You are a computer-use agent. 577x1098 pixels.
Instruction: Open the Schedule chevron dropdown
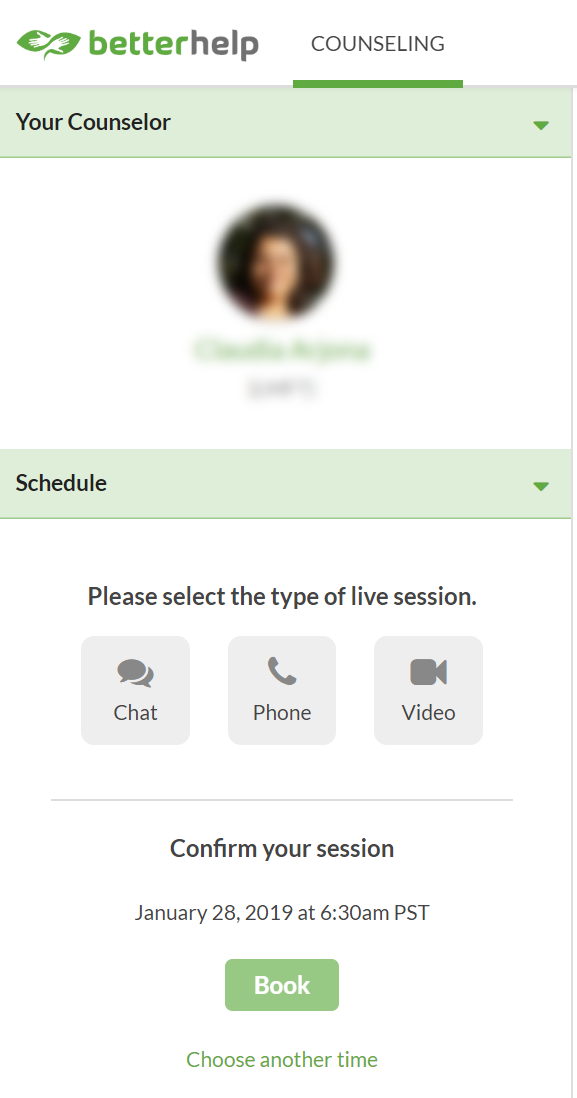coord(541,484)
